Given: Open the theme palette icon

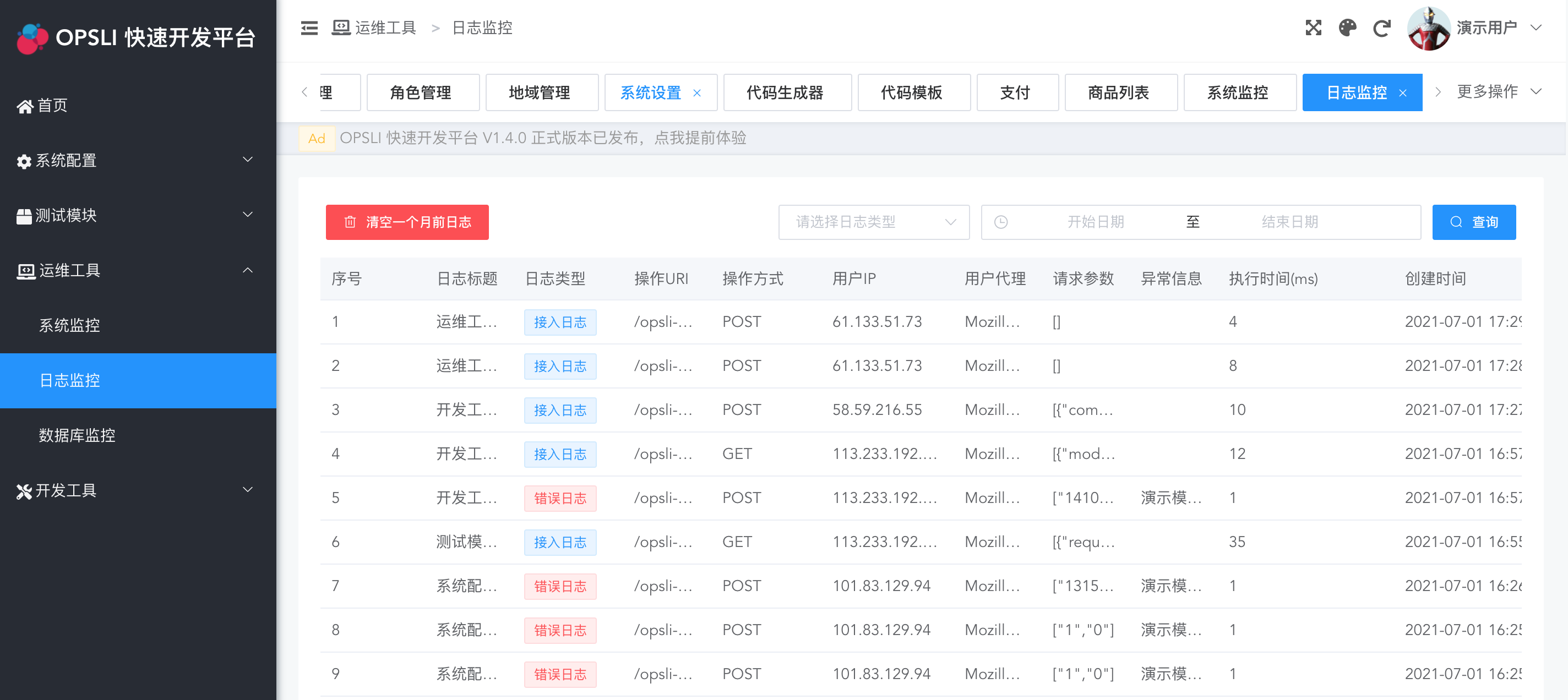Looking at the screenshot, I should 1347,28.
